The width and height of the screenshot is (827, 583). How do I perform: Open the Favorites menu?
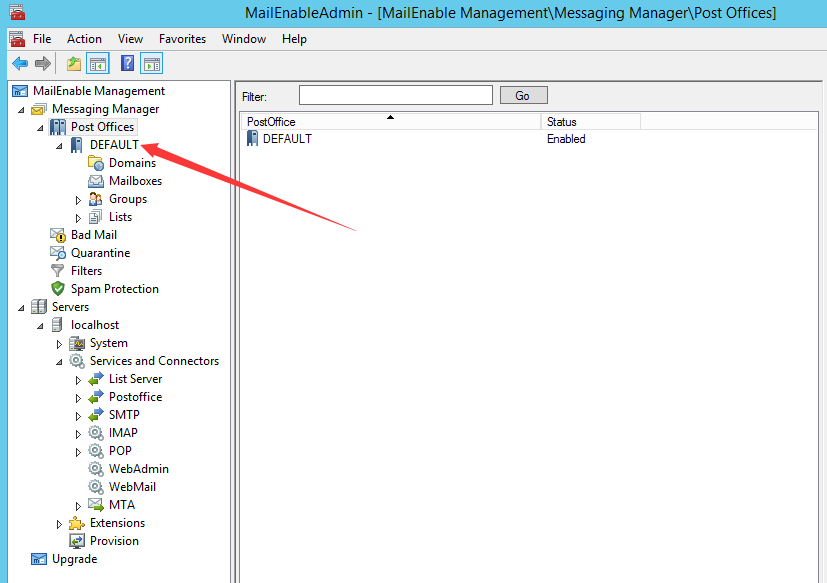click(x=182, y=39)
